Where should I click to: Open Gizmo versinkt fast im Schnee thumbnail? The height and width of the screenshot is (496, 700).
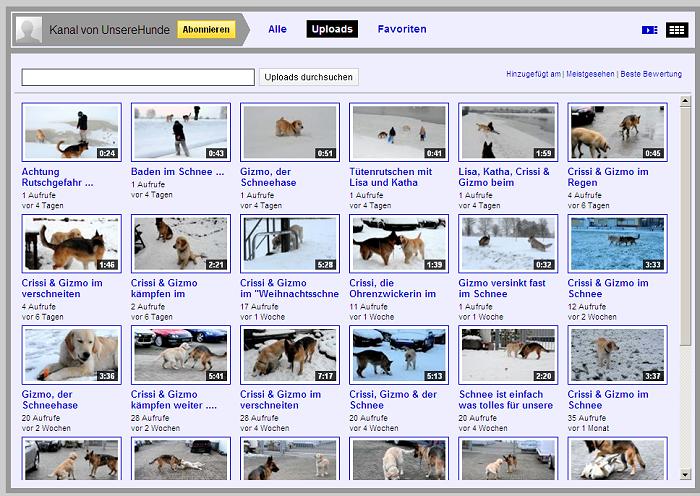pos(508,243)
